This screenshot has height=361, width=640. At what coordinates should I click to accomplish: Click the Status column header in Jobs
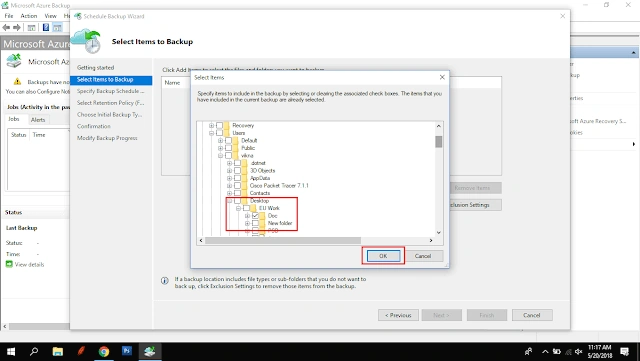pyautogui.click(x=18, y=135)
